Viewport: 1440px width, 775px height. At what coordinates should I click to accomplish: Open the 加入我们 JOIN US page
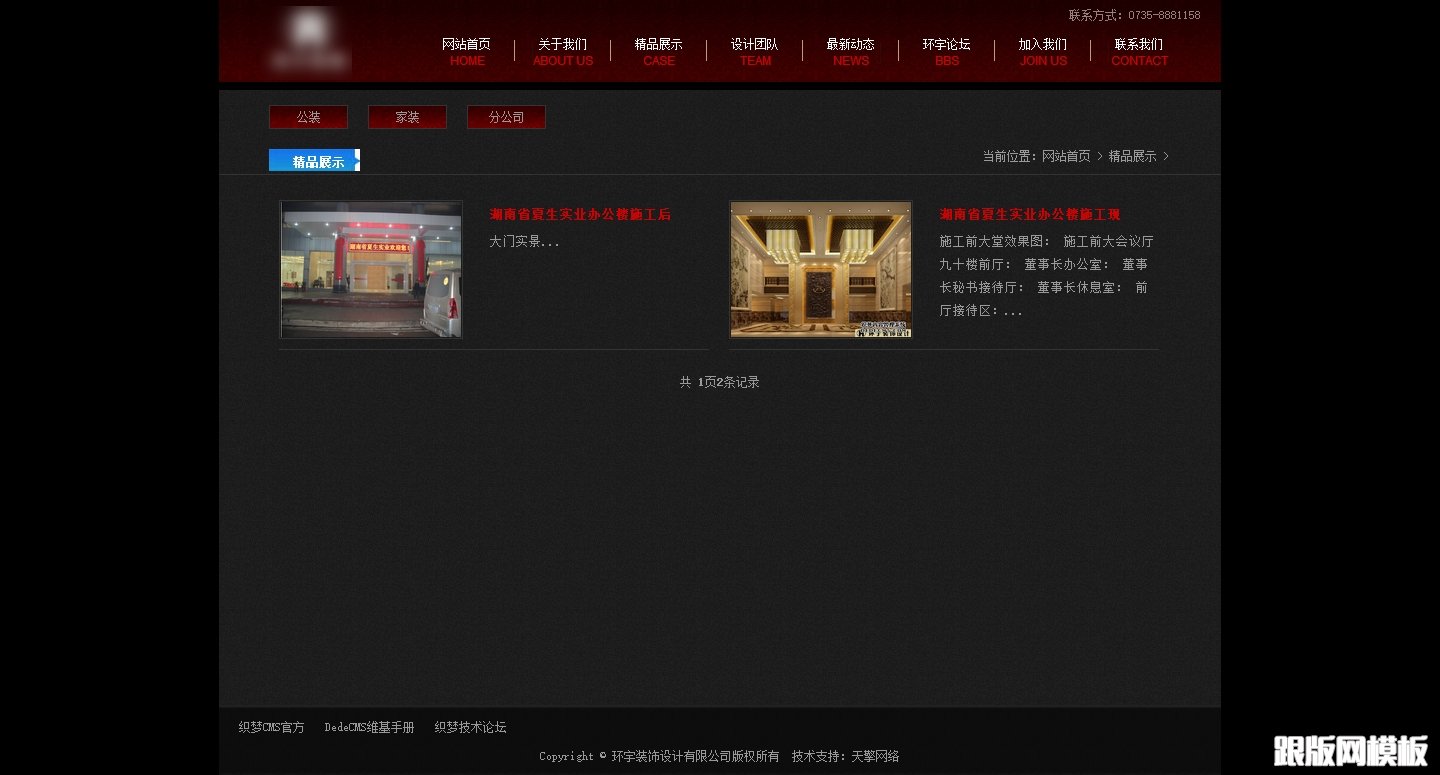(x=1043, y=52)
